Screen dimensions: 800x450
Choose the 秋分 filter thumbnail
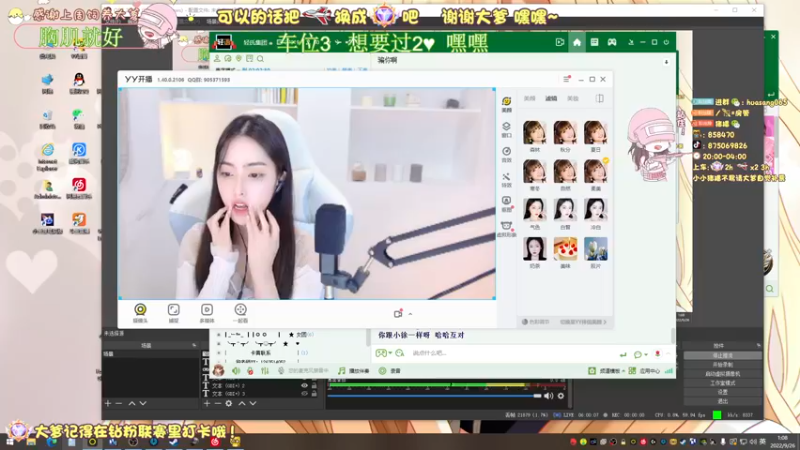coord(565,133)
